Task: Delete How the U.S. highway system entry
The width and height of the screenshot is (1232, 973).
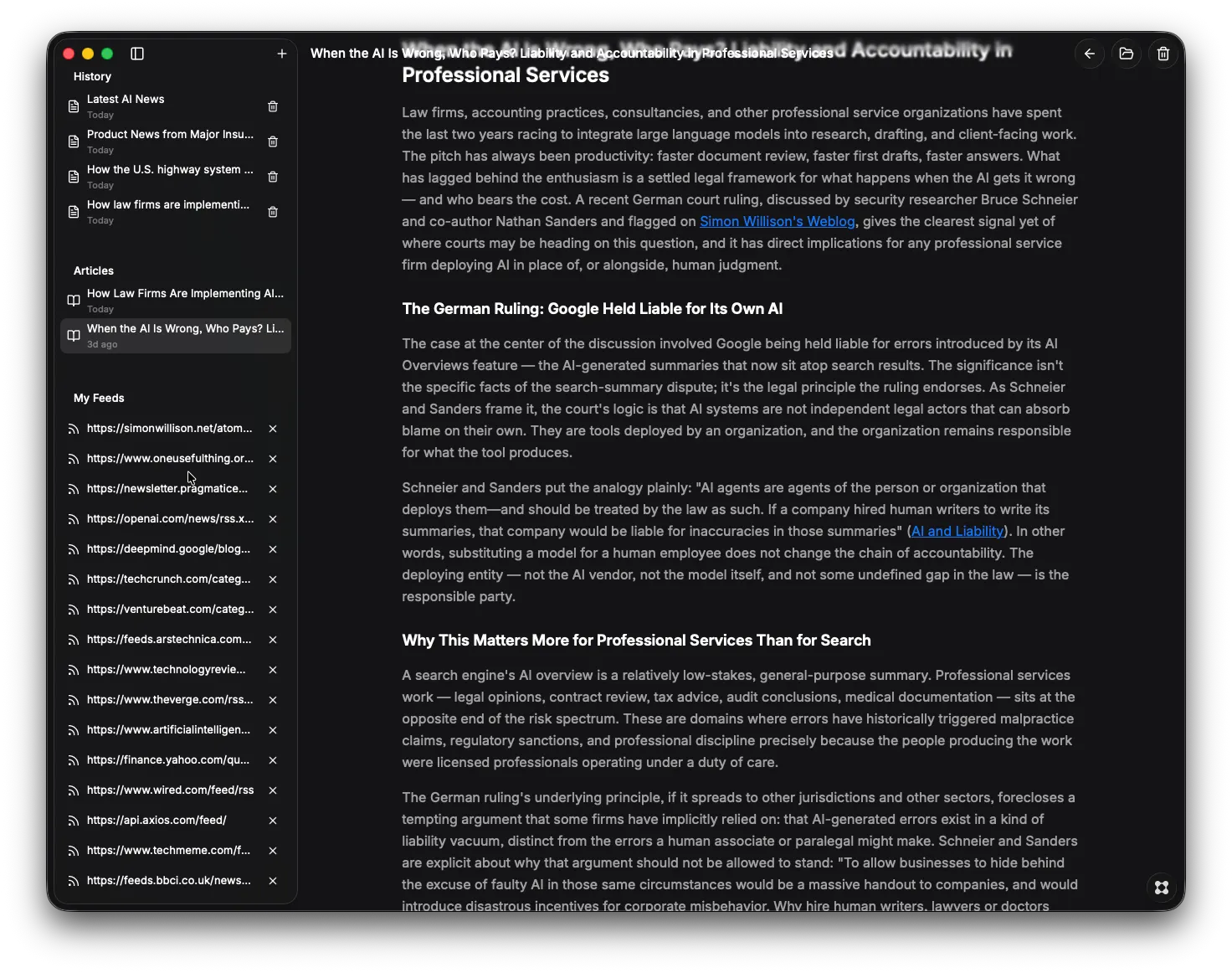Action: [x=273, y=177]
